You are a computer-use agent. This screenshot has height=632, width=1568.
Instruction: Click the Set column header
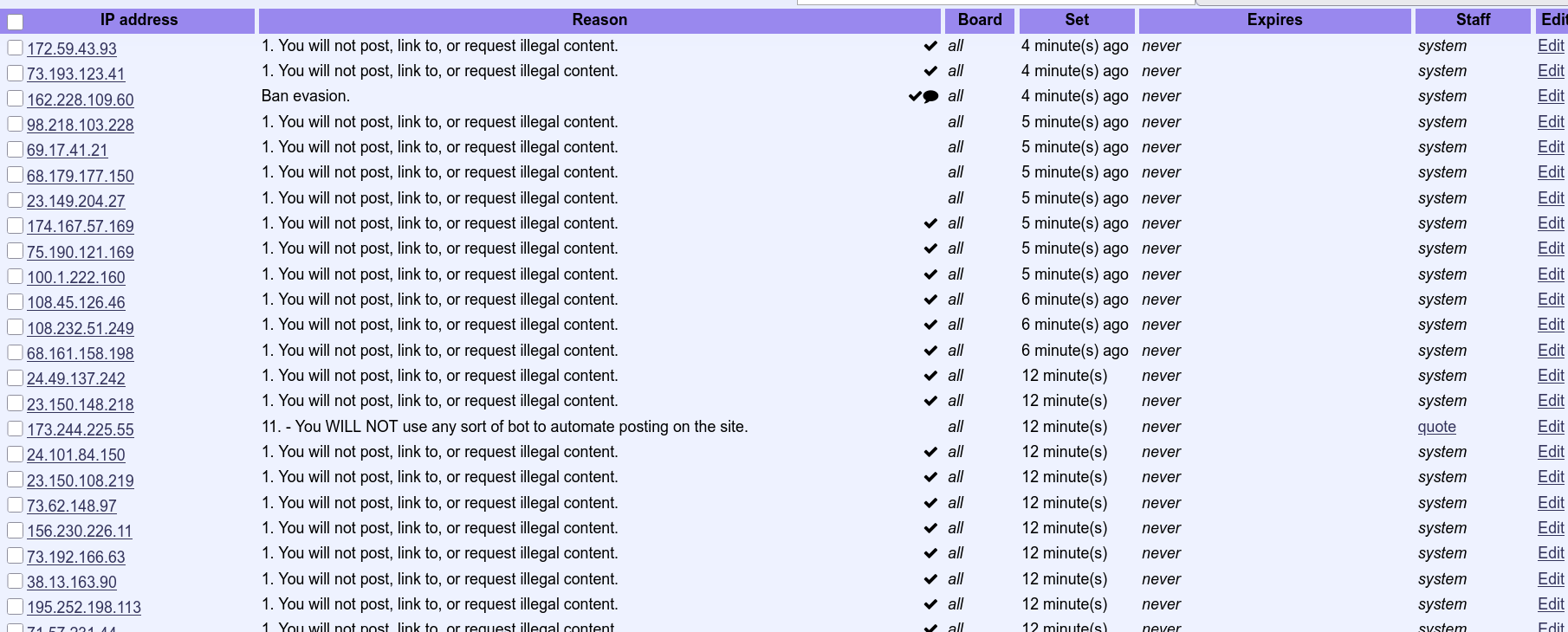[1077, 20]
